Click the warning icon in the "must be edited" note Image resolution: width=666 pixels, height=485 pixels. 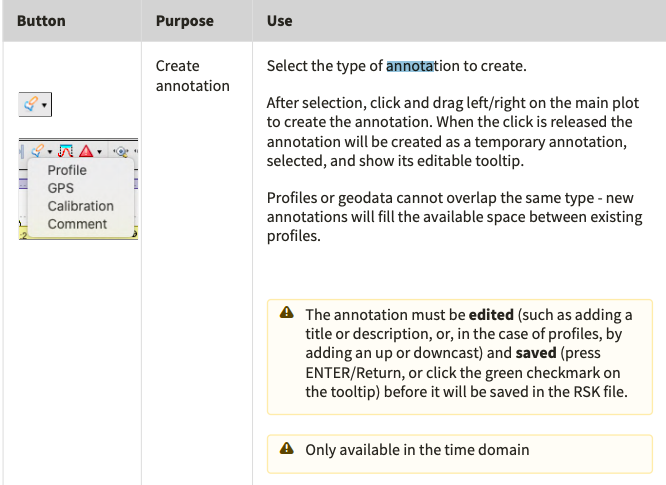[287, 315]
